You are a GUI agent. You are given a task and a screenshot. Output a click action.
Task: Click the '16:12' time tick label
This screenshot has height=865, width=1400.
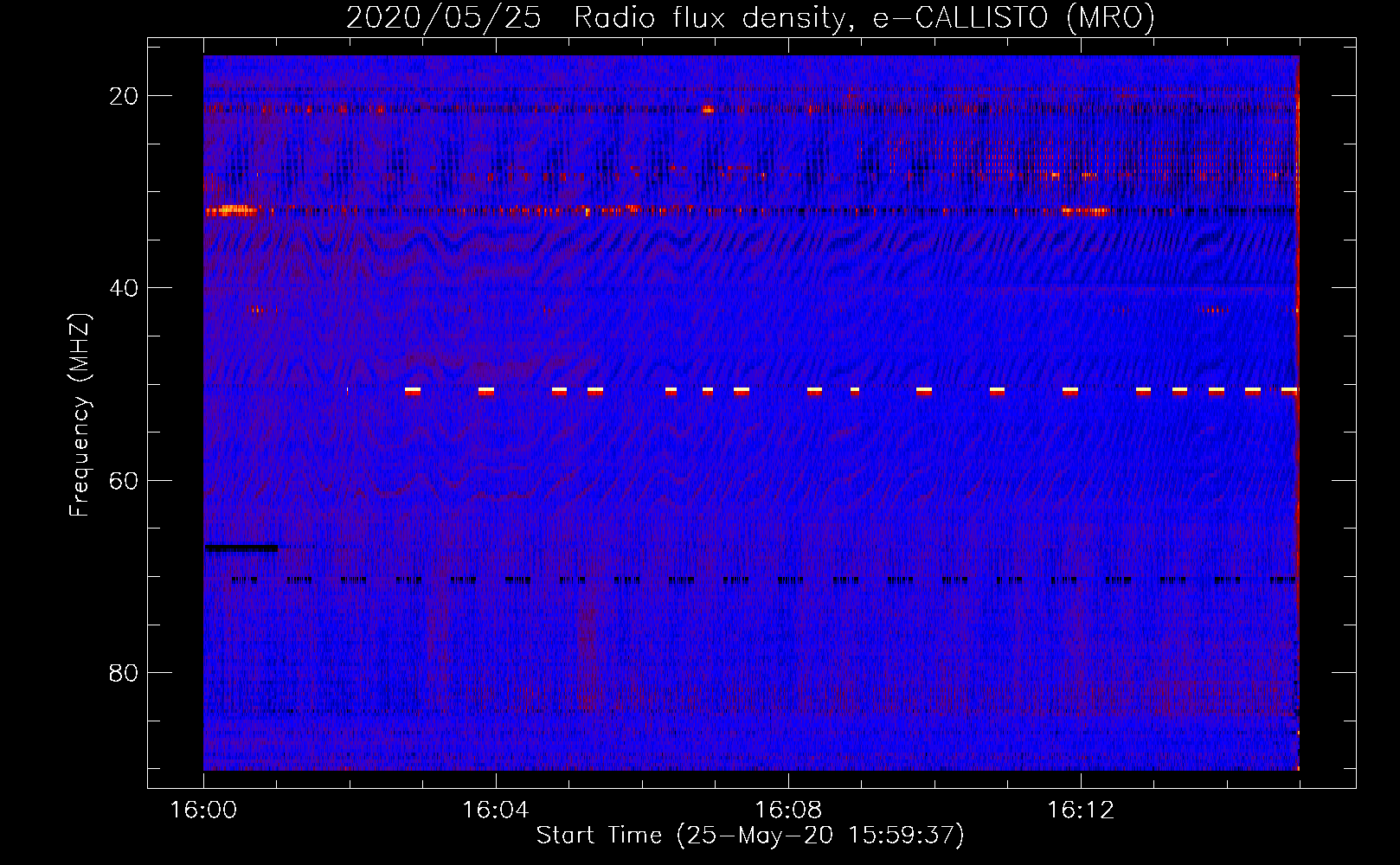point(1080,811)
